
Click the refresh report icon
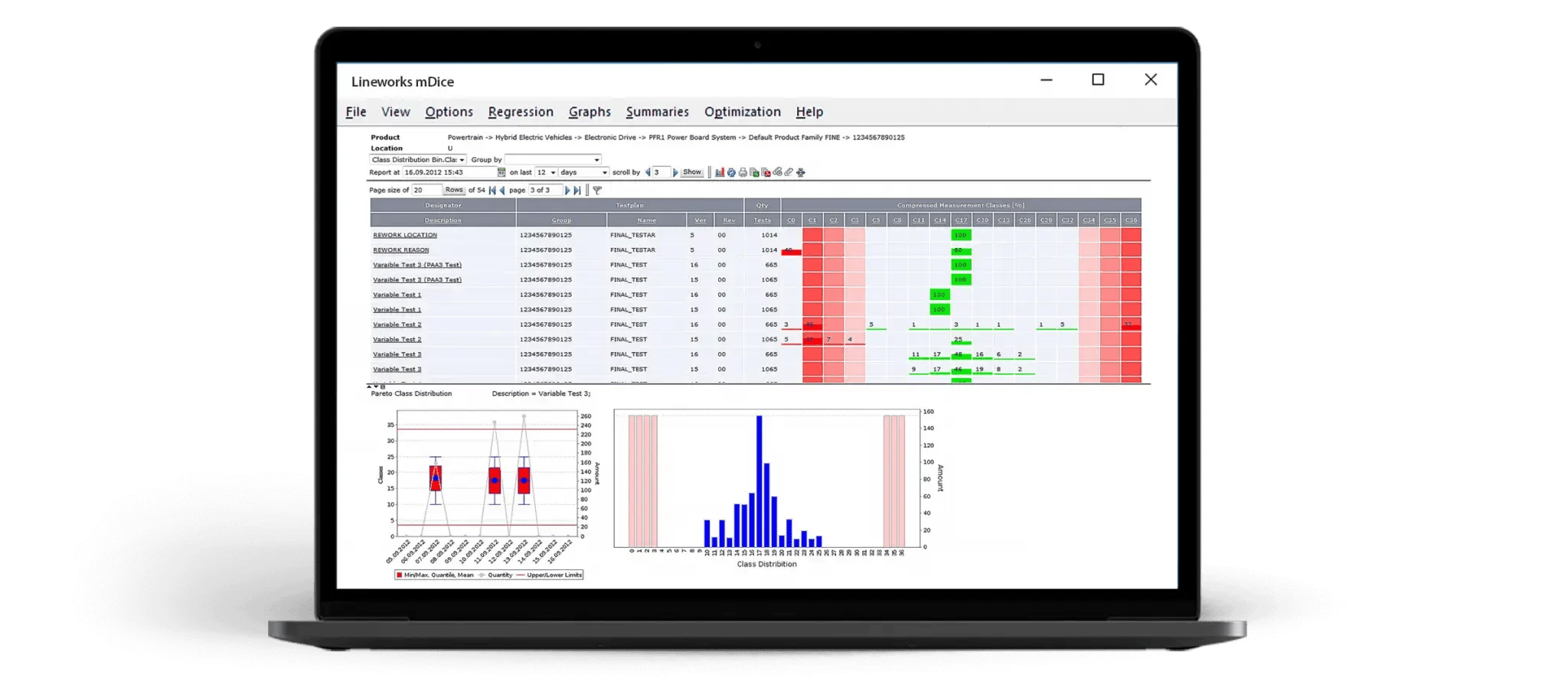pyautogui.click(x=731, y=172)
